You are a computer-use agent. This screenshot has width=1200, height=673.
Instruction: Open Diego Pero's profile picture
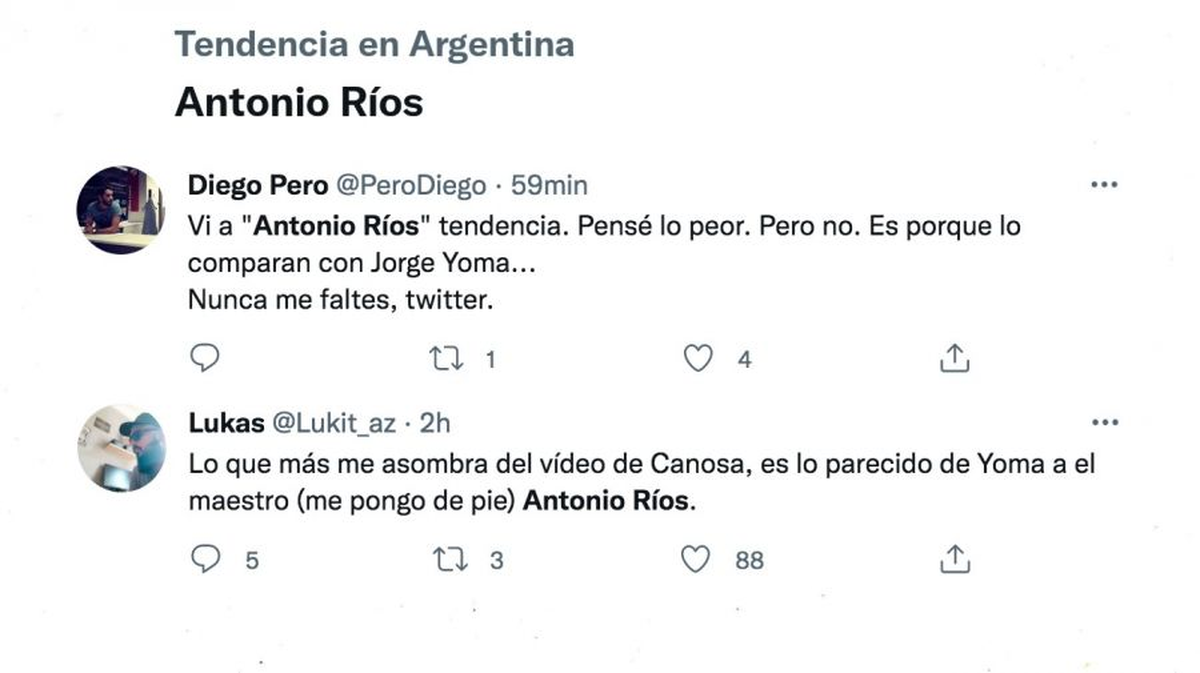[x=120, y=210]
